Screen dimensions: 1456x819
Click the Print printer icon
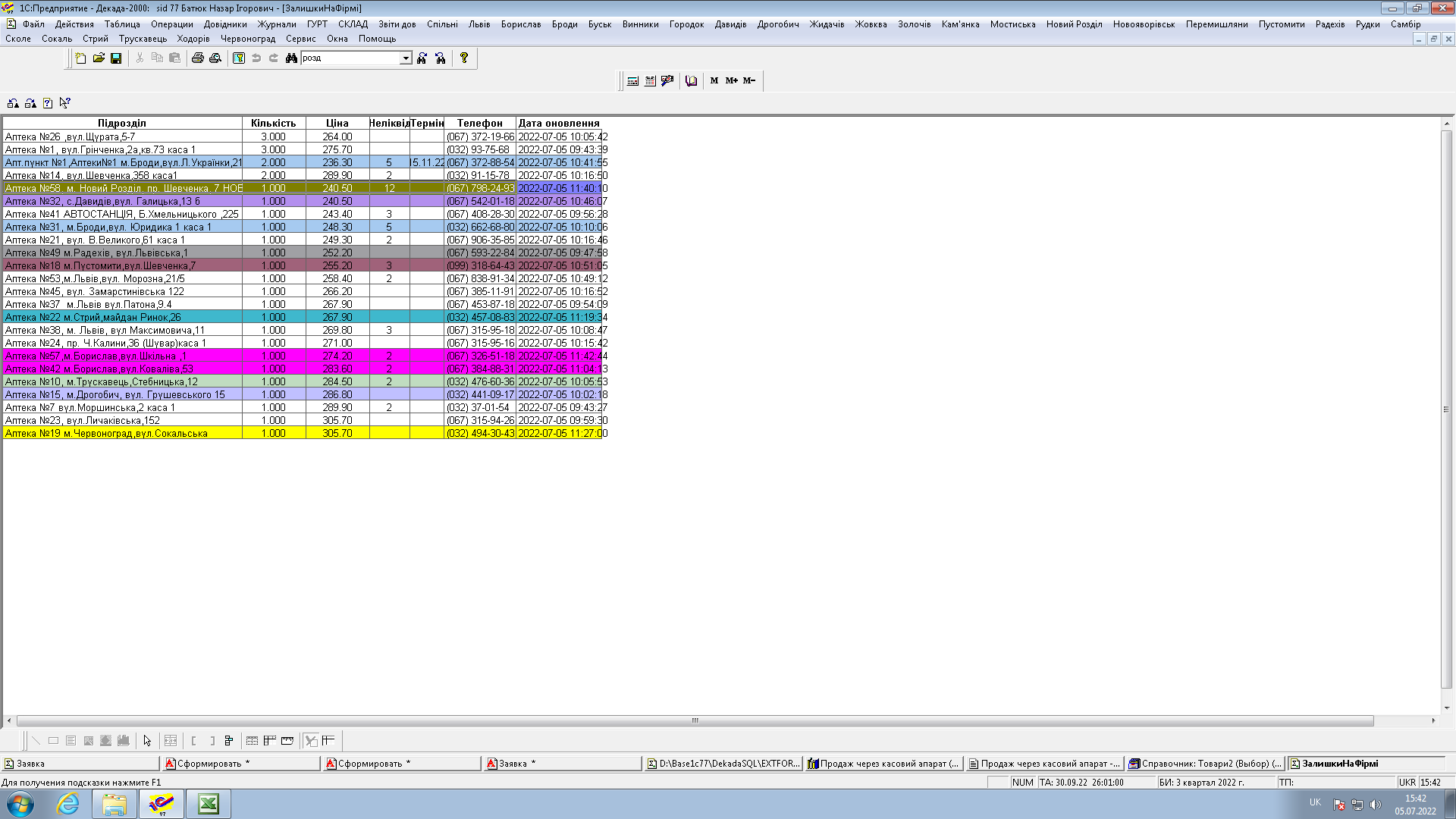[x=198, y=58]
